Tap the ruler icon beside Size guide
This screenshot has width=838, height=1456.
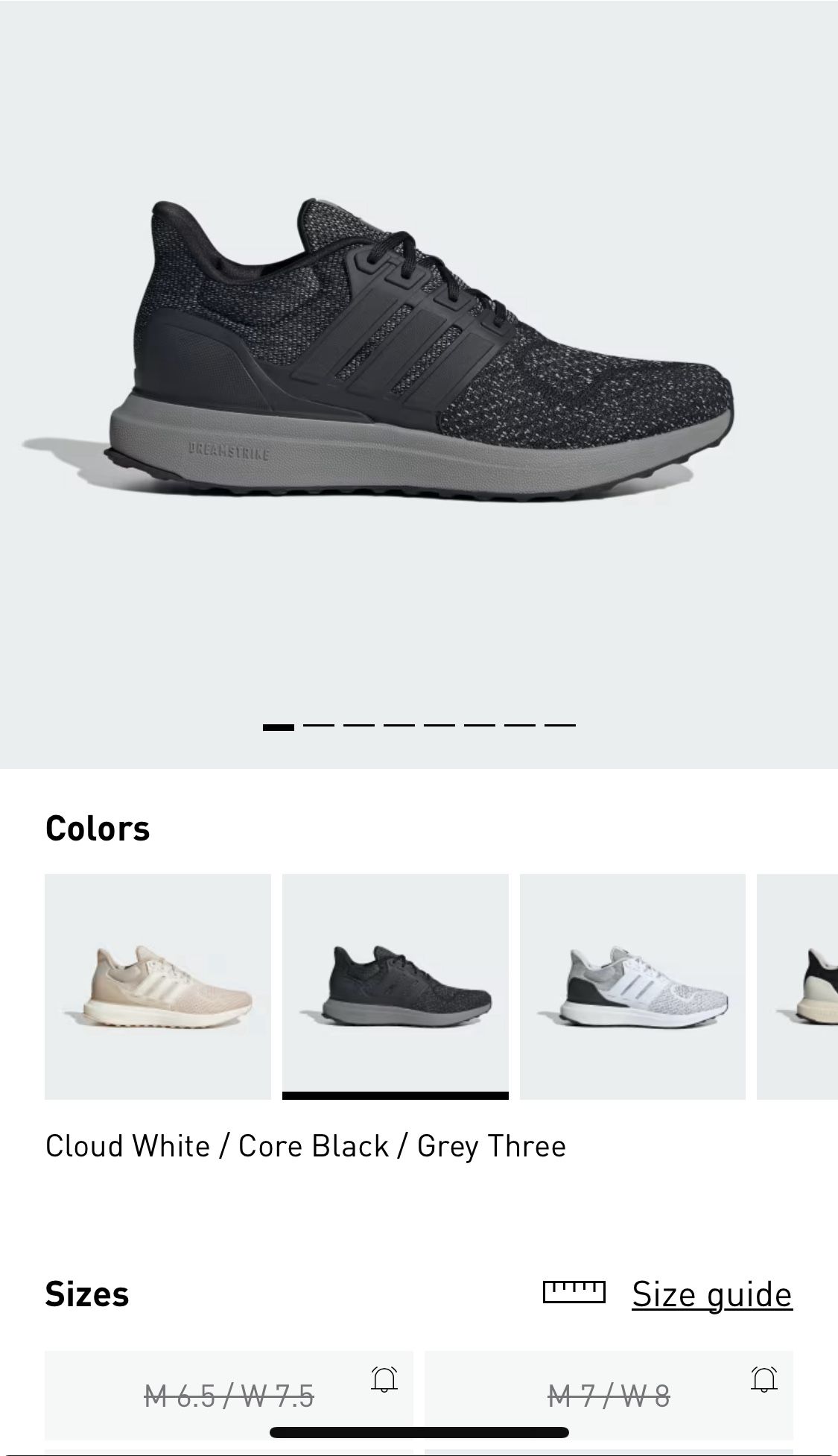(574, 1292)
